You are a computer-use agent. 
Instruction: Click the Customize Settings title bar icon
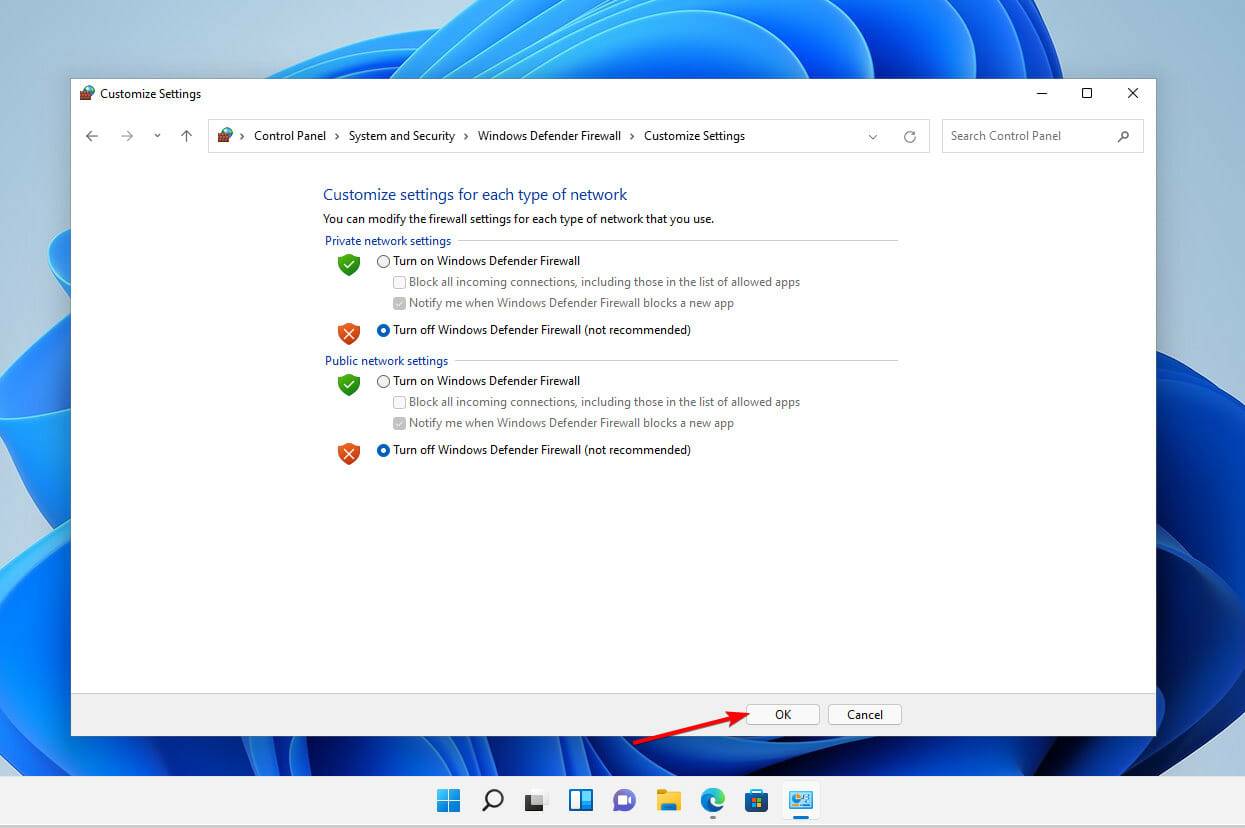click(x=87, y=93)
